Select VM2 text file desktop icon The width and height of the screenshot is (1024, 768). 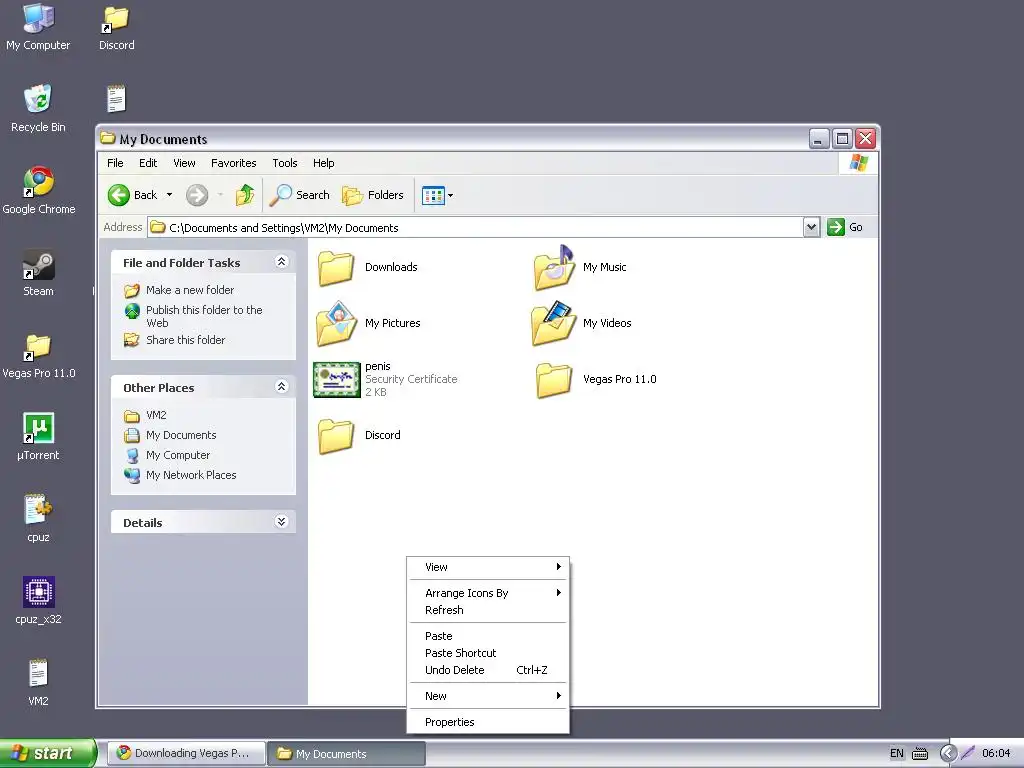(38, 673)
